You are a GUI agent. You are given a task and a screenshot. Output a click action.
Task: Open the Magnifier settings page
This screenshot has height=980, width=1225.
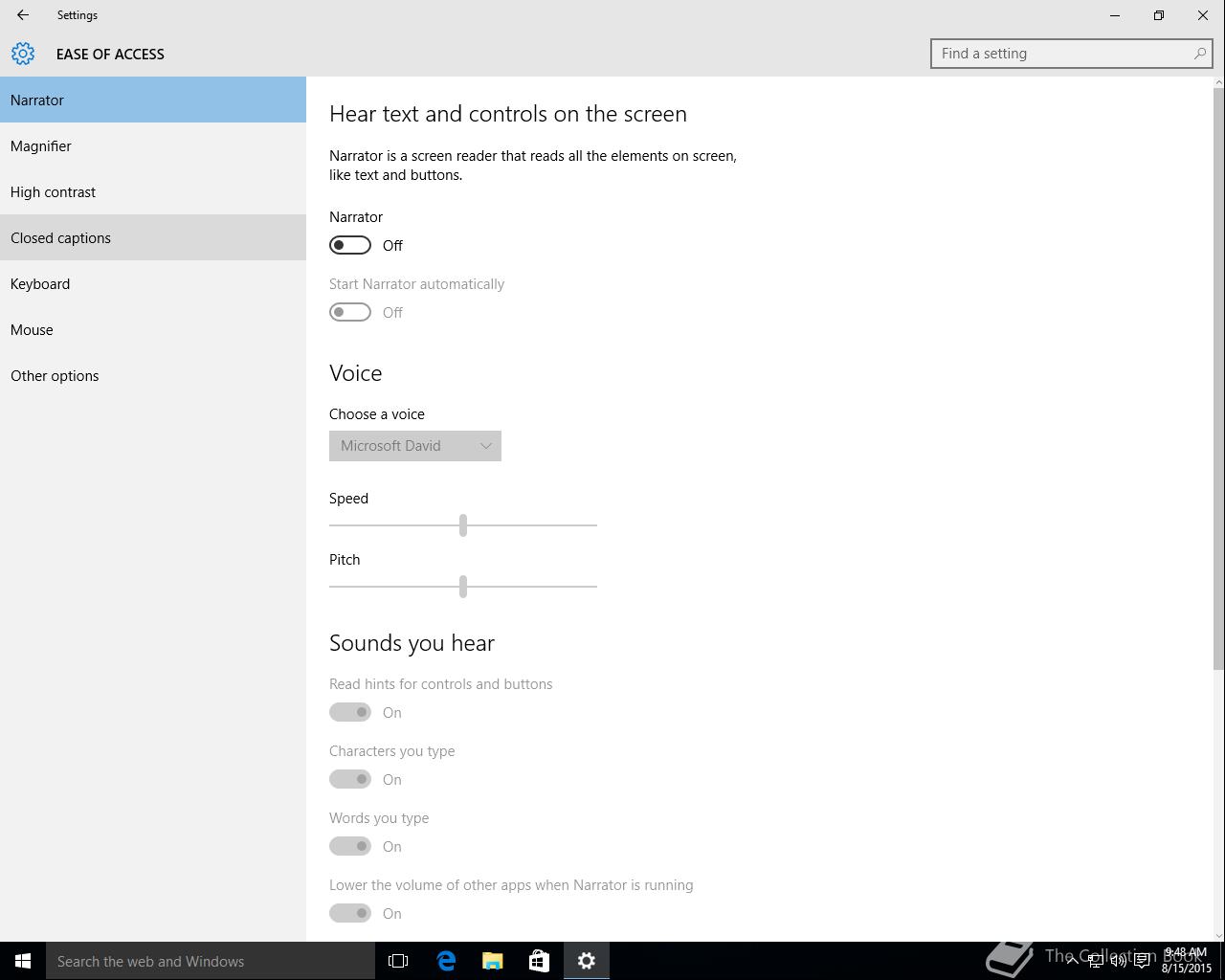click(x=153, y=145)
